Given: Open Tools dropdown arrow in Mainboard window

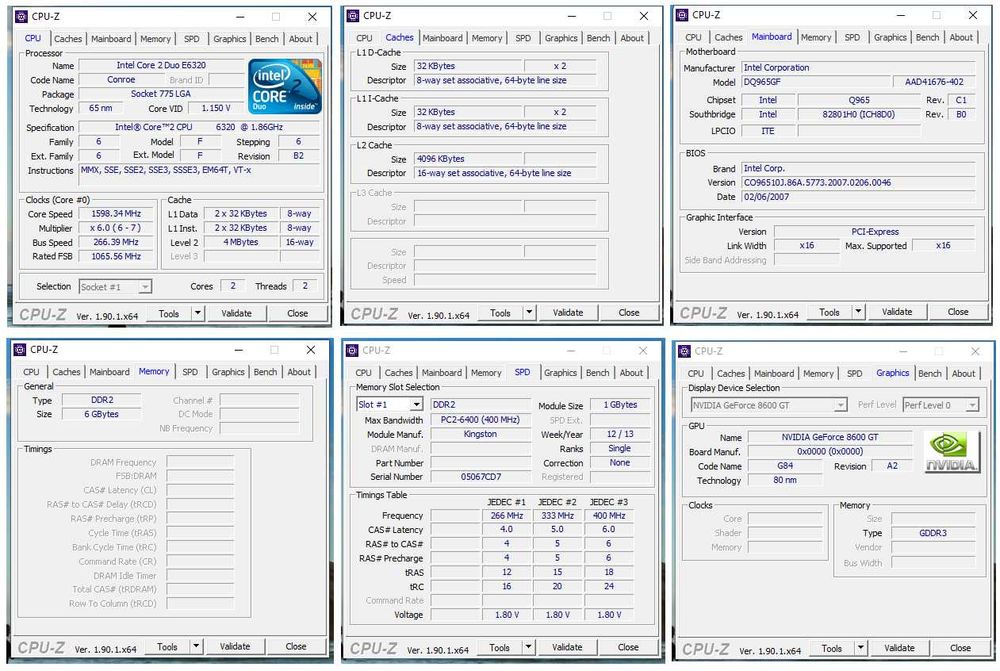Looking at the screenshot, I should click(x=858, y=312).
